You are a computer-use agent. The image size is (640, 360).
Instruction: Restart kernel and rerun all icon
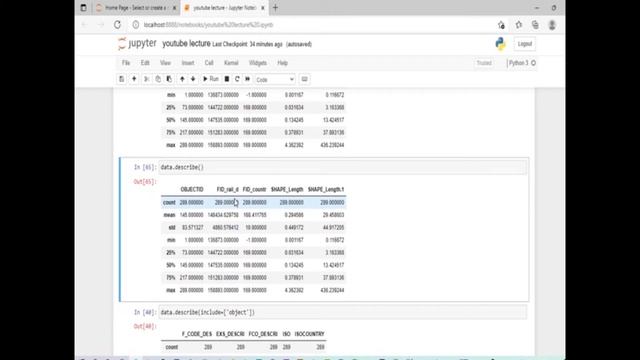(x=247, y=79)
